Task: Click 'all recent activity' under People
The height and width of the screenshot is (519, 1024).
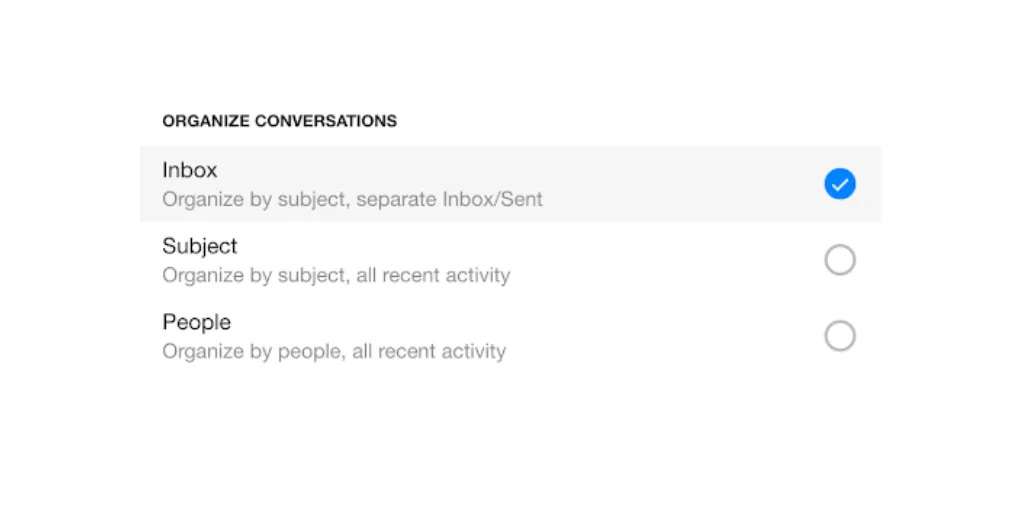Action: pos(429,351)
